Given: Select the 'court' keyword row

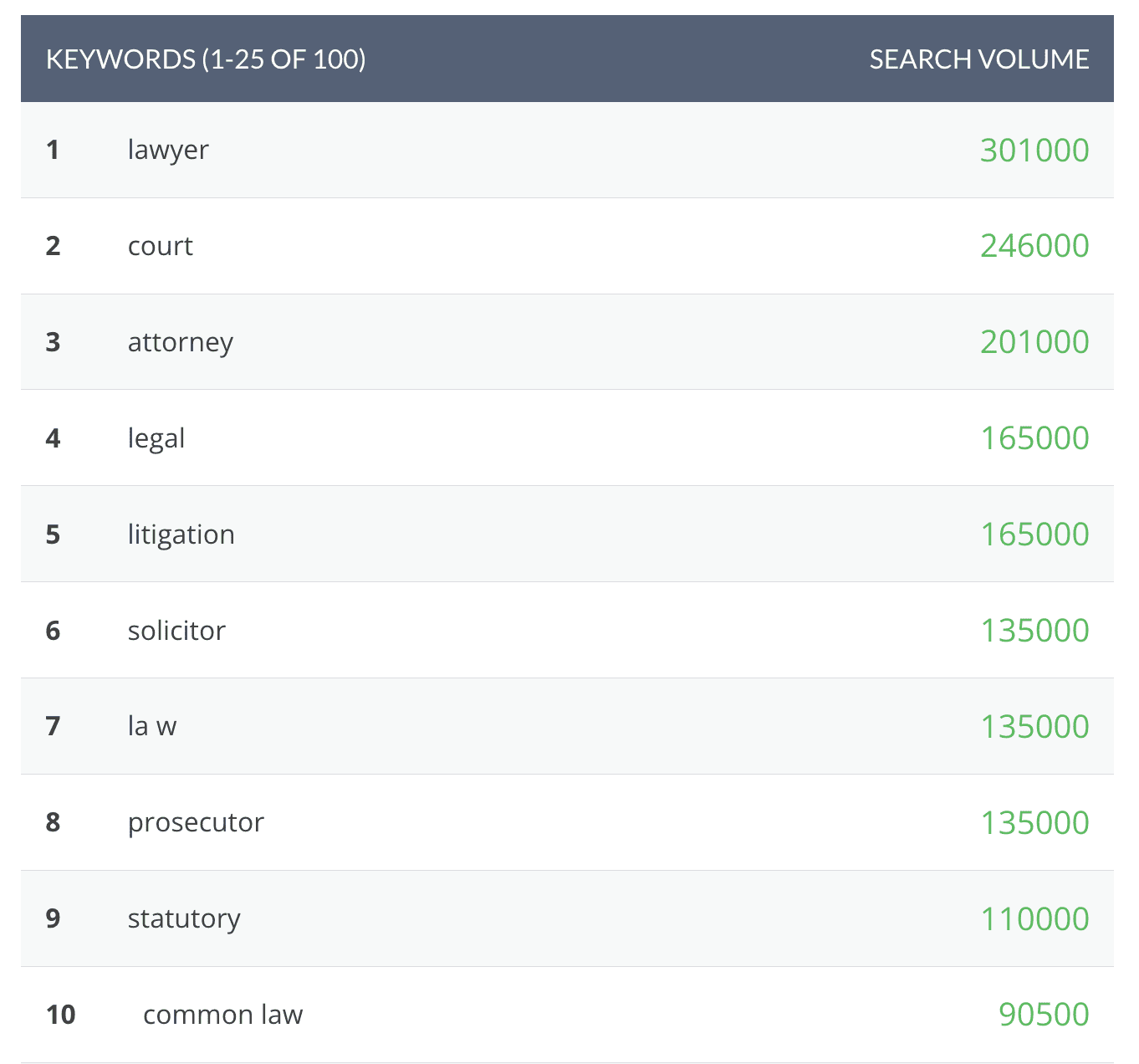Looking at the screenshot, I should coord(160,246).
